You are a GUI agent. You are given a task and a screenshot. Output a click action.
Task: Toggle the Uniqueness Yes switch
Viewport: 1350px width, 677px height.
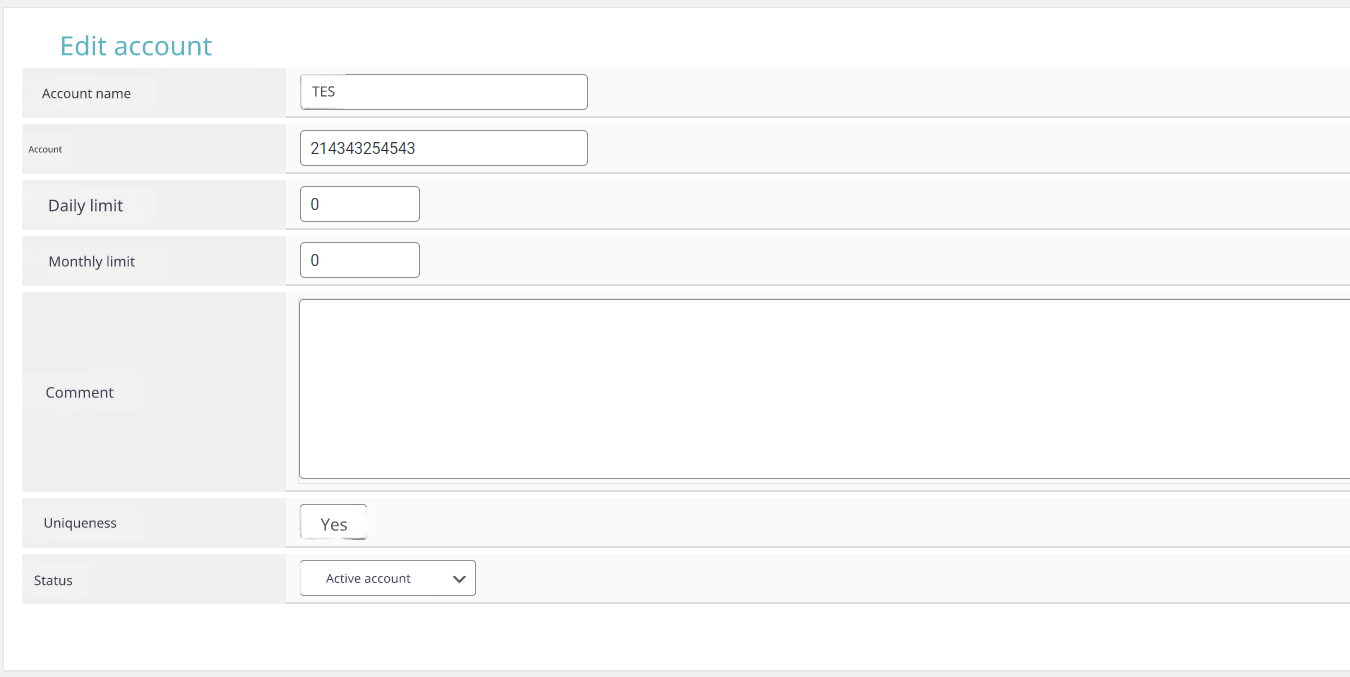[334, 523]
